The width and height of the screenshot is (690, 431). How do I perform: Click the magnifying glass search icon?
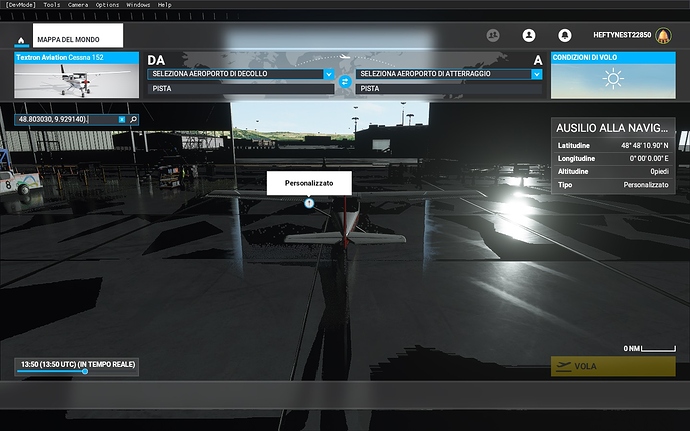[x=133, y=120]
